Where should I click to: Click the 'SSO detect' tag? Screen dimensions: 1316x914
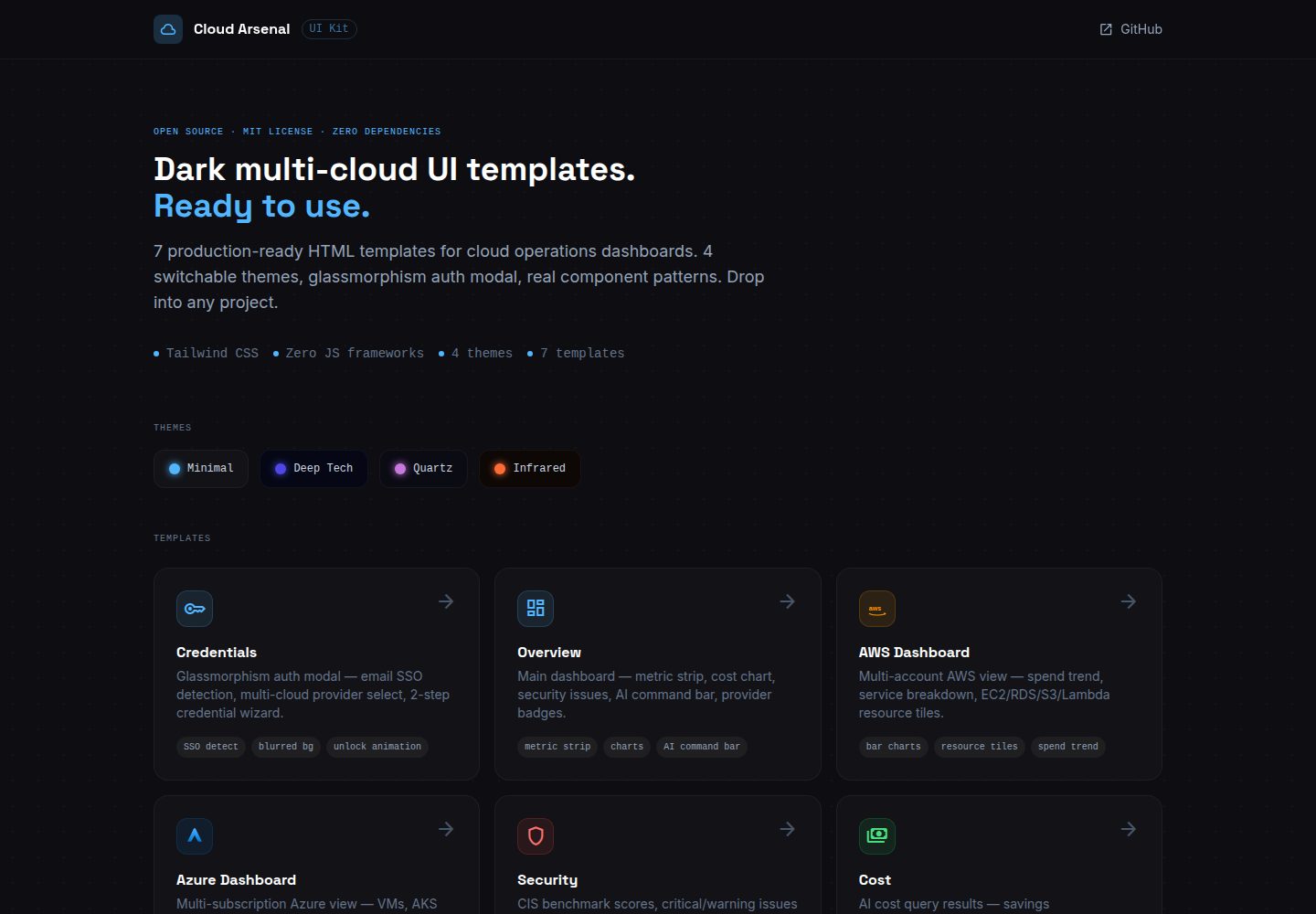coord(211,747)
